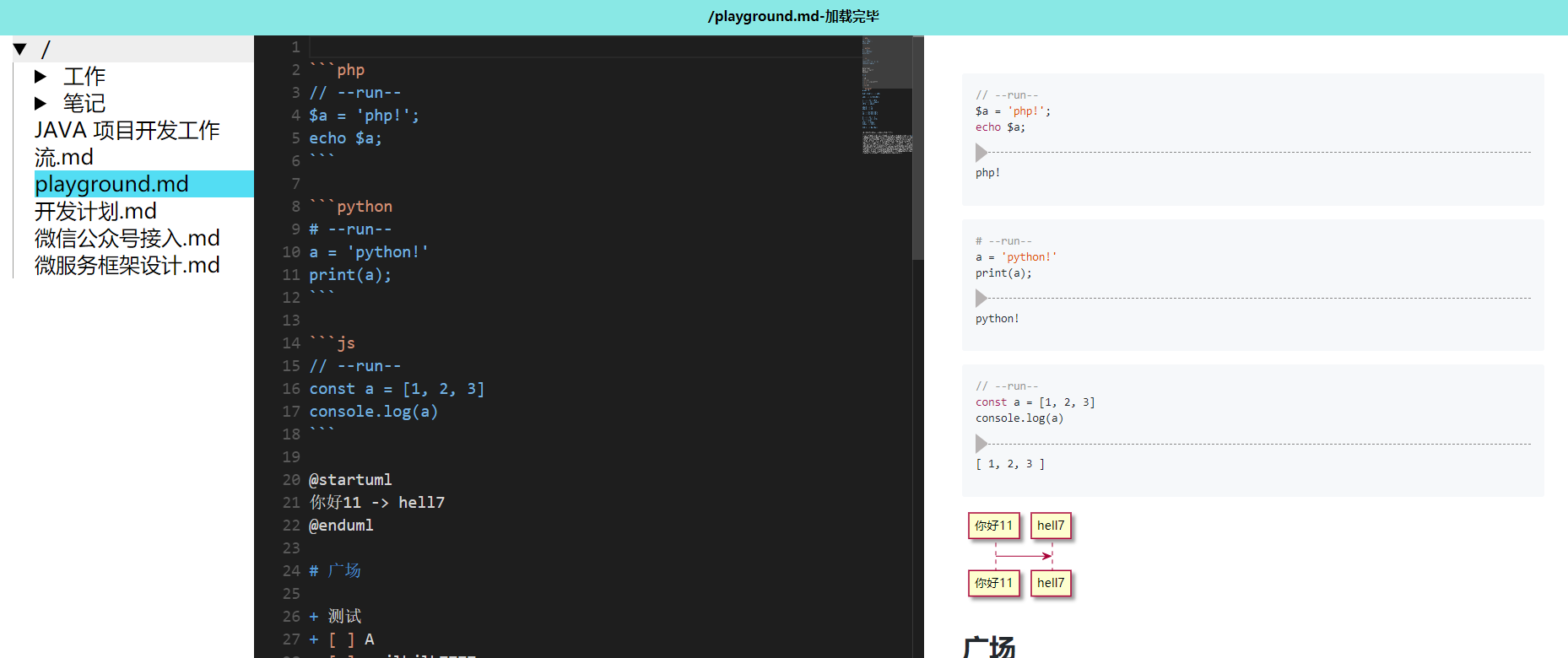The width and height of the screenshot is (1568, 658).
Task: Open 微信公众号接入.md file
Action: pos(127,238)
